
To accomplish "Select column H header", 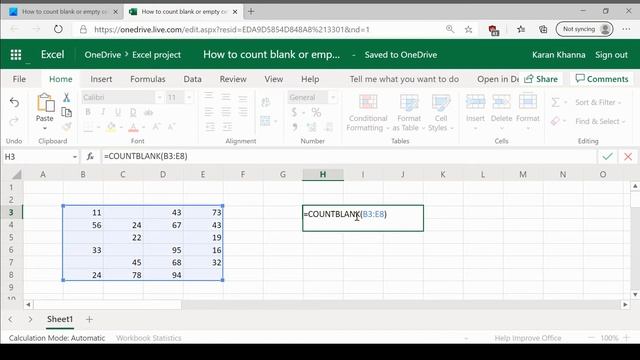I will [x=323, y=175].
